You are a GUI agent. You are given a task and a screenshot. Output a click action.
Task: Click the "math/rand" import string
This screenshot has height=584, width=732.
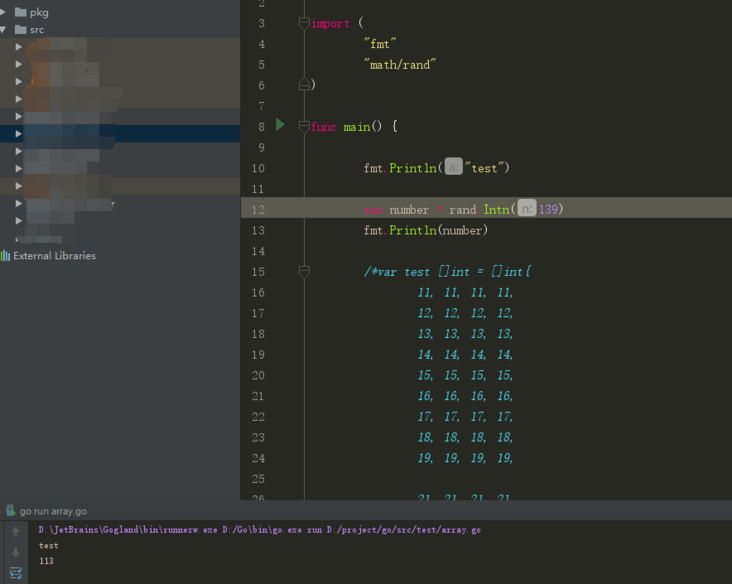click(x=400, y=64)
